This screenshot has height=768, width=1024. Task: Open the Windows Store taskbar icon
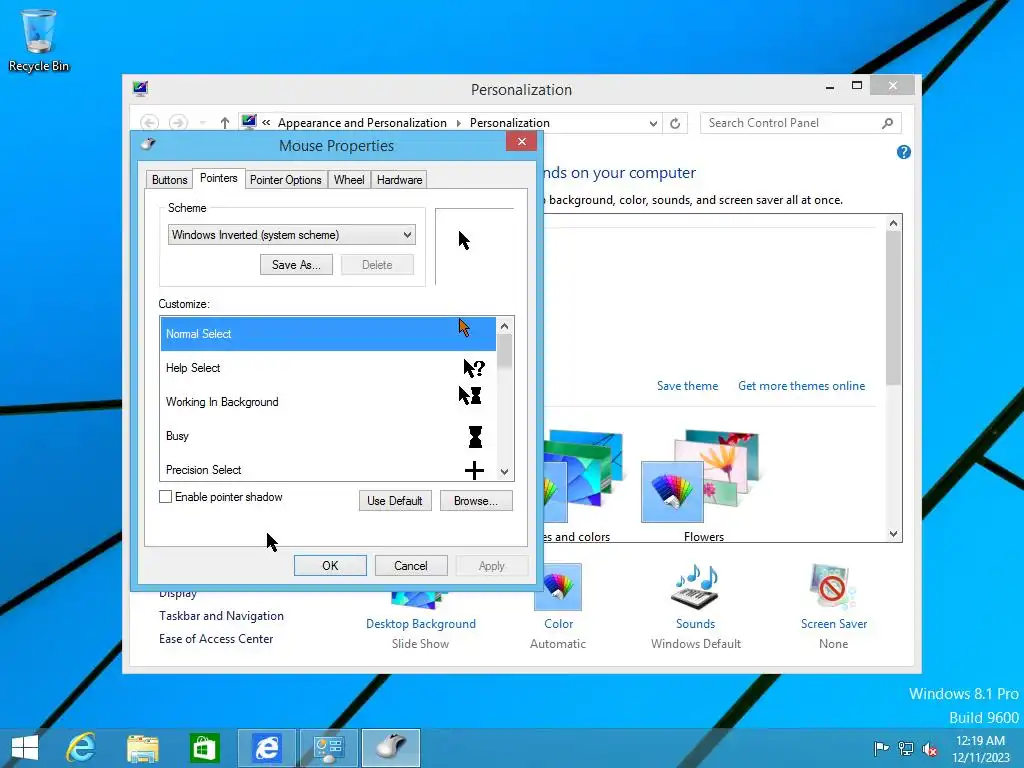(x=204, y=748)
